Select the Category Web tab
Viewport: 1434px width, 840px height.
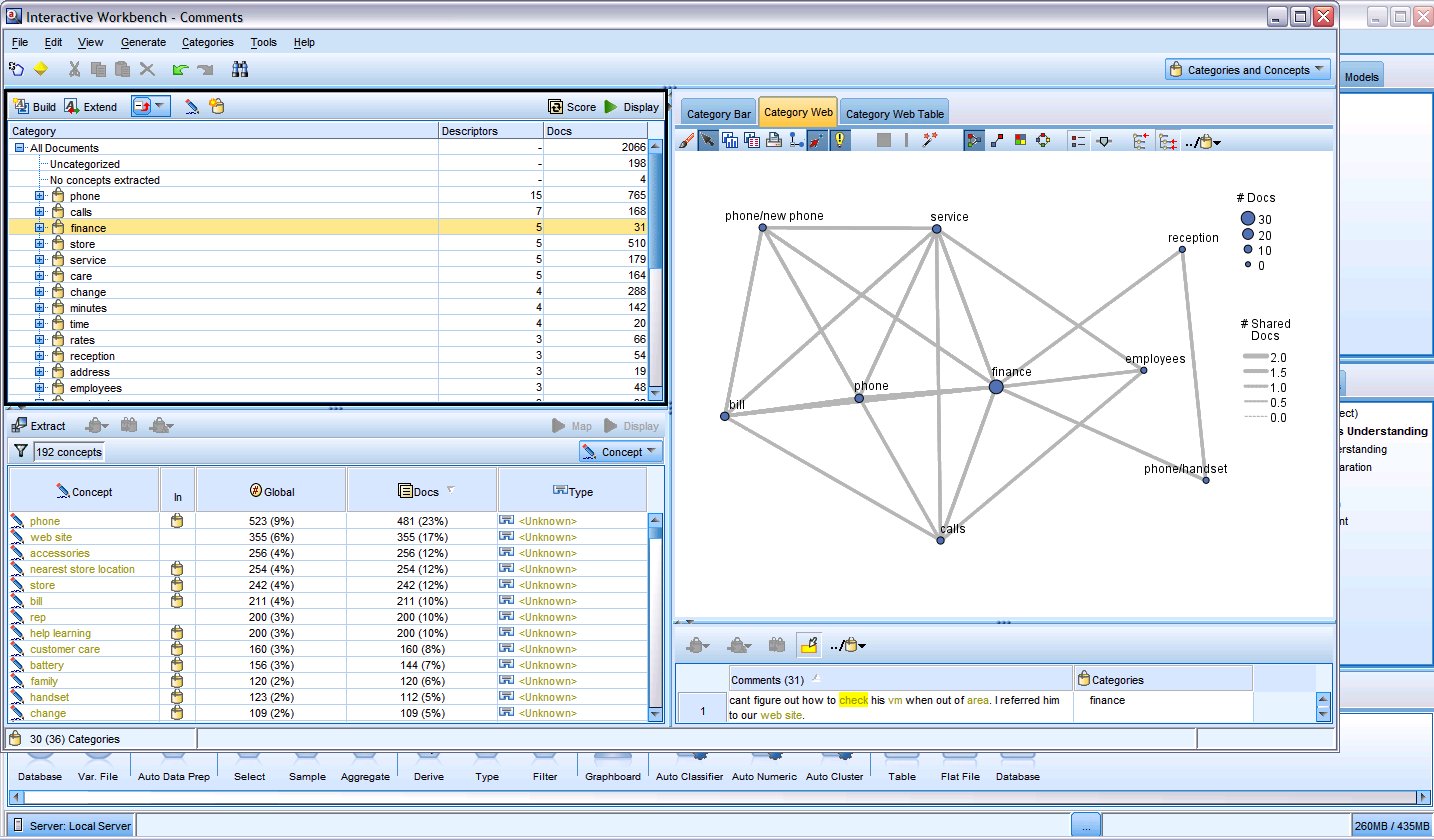coord(798,112)
